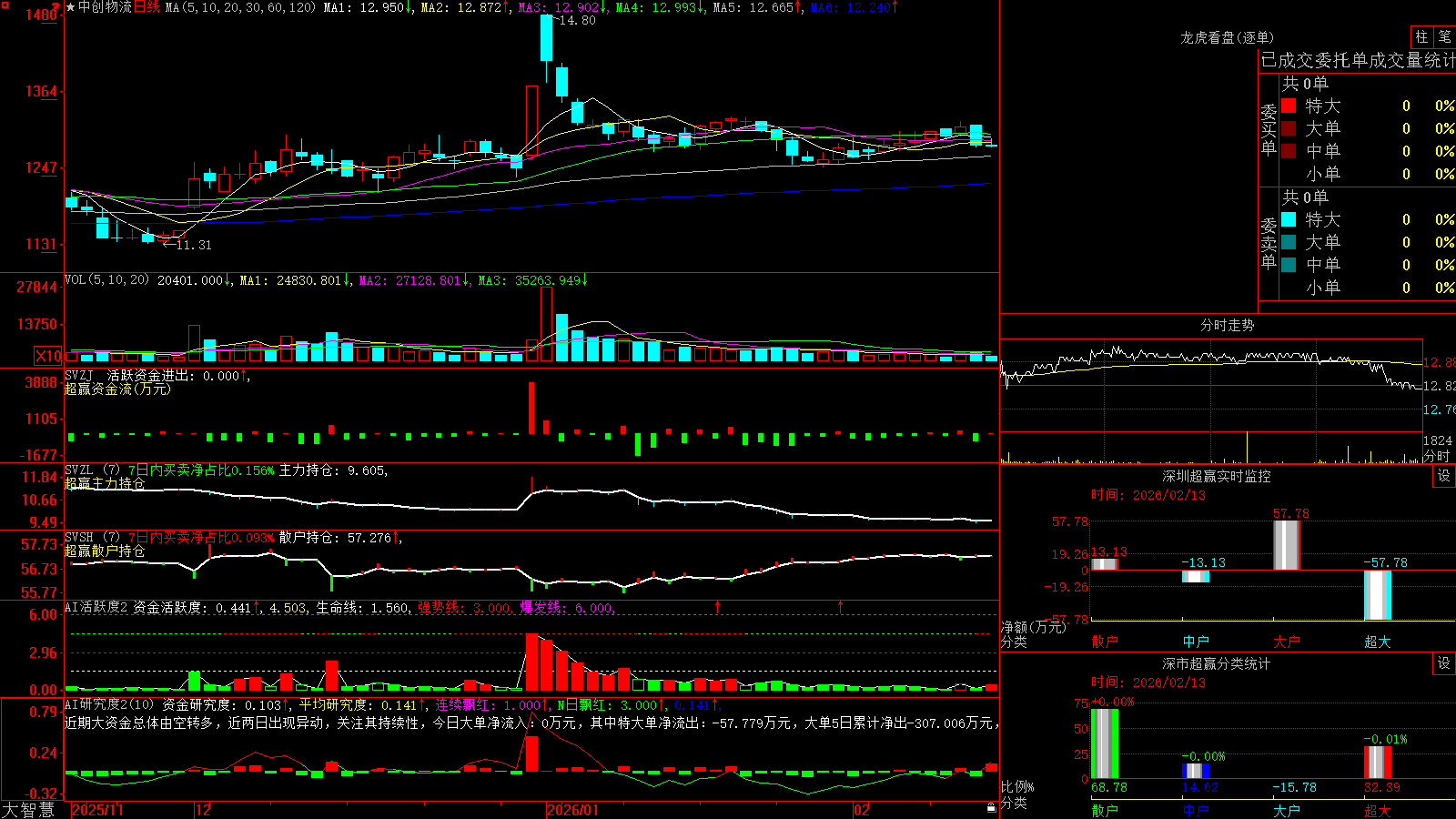Select the 深圳超赢实时监控 panel title
This screenshot has width=1456, height=819.
(x=1217, y=476)
